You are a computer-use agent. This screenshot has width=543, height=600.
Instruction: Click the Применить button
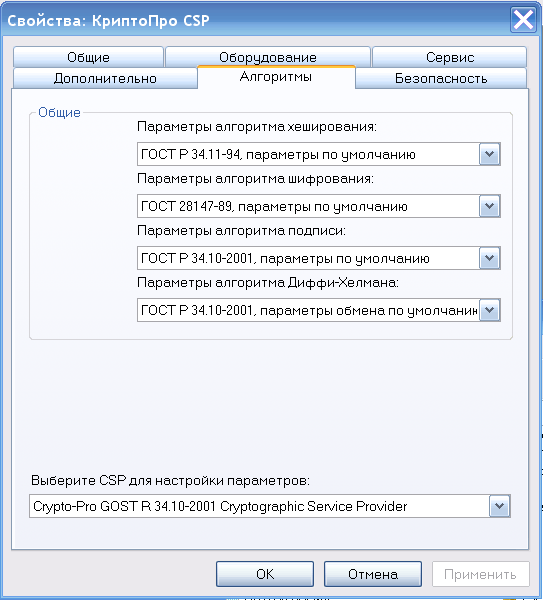[x=481, y=574]
